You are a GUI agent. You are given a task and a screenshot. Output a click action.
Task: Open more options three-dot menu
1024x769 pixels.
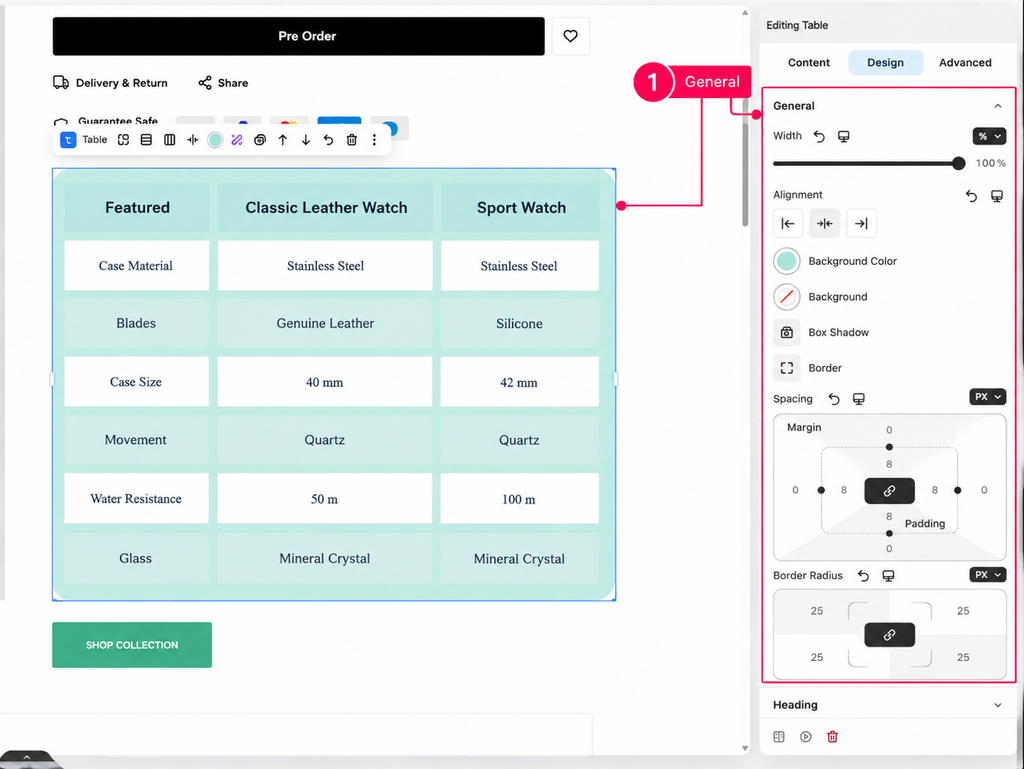click(x=374, y=140)
